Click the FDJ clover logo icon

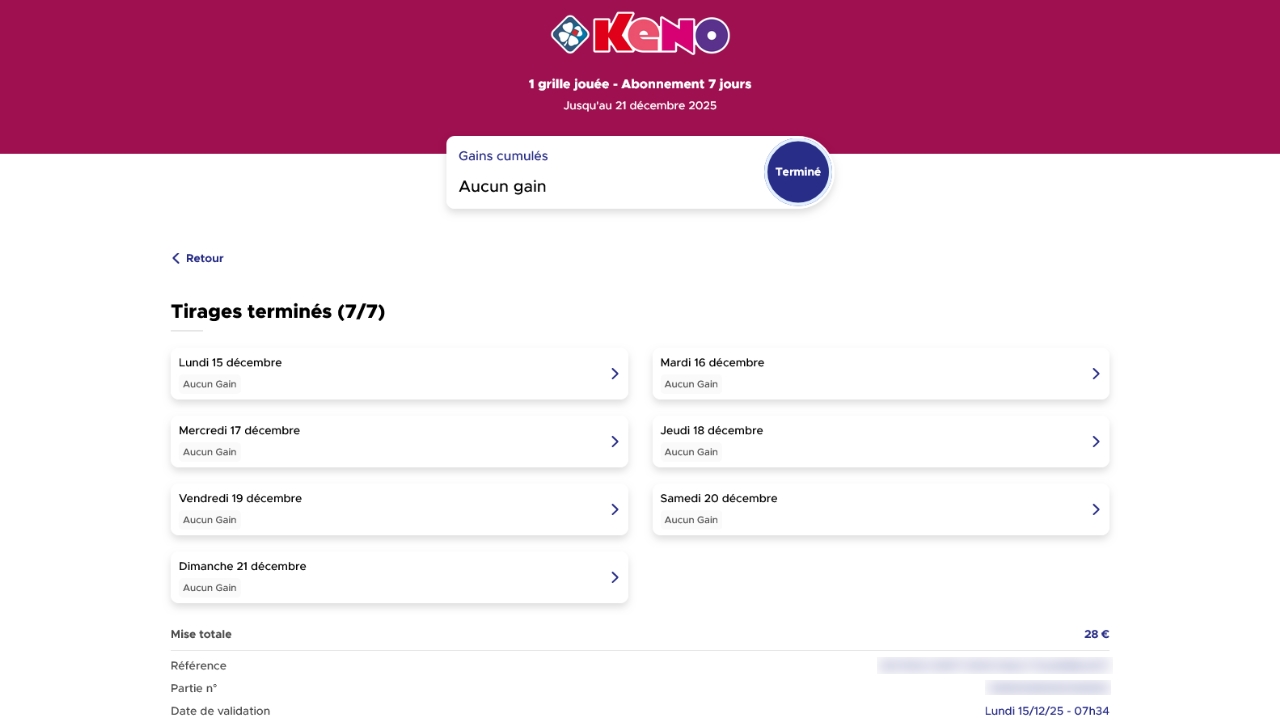click(x=570, y=34)
